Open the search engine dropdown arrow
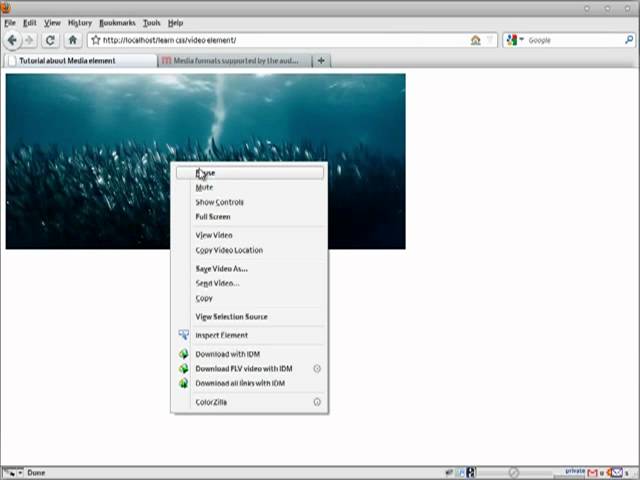The width and height of the screenshot is (640, 480). (521, 40)
